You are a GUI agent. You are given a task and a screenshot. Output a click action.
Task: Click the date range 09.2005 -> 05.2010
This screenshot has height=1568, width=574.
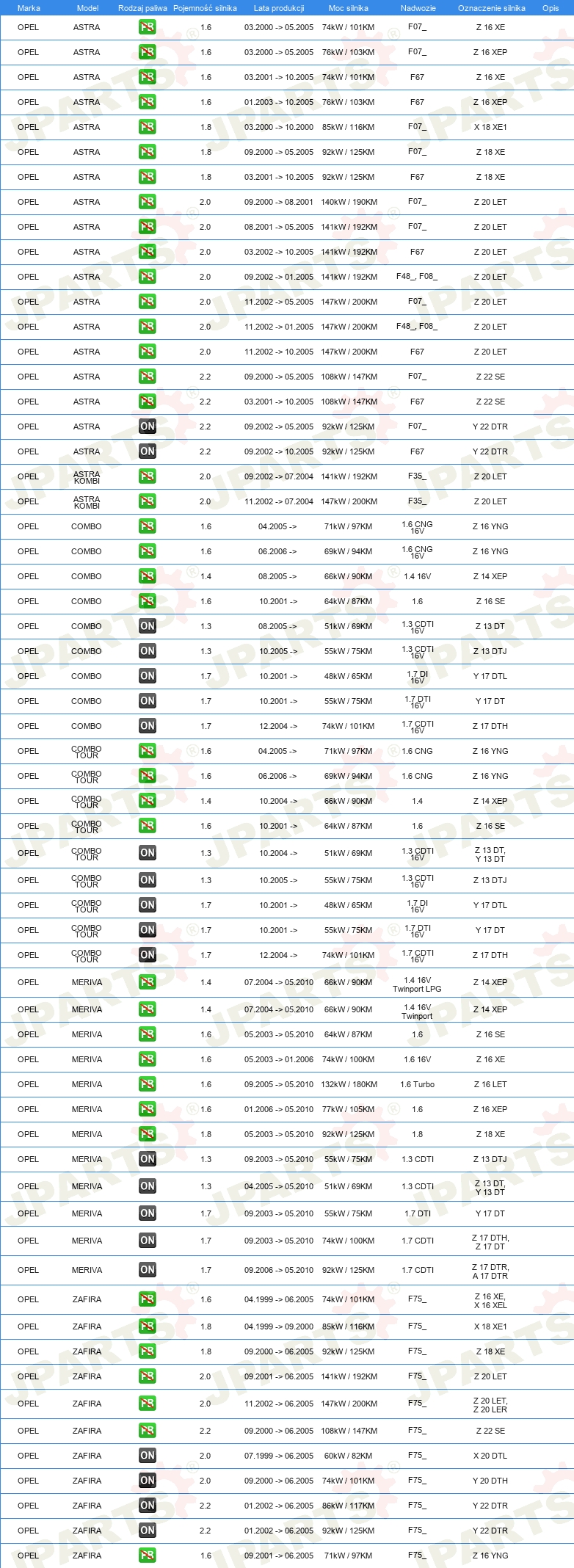click(279, 1084)
